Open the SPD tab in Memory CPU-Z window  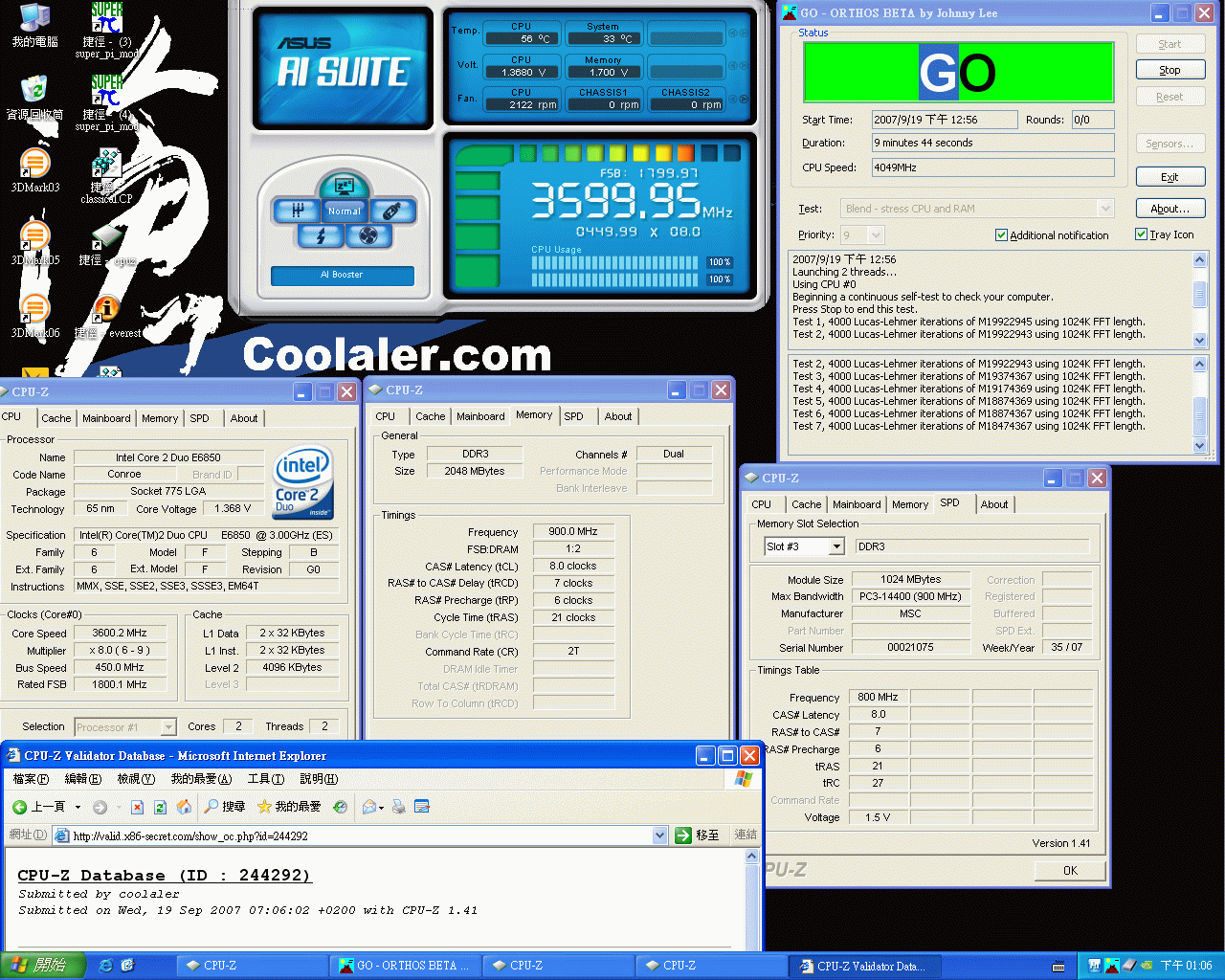click(573, 416)
